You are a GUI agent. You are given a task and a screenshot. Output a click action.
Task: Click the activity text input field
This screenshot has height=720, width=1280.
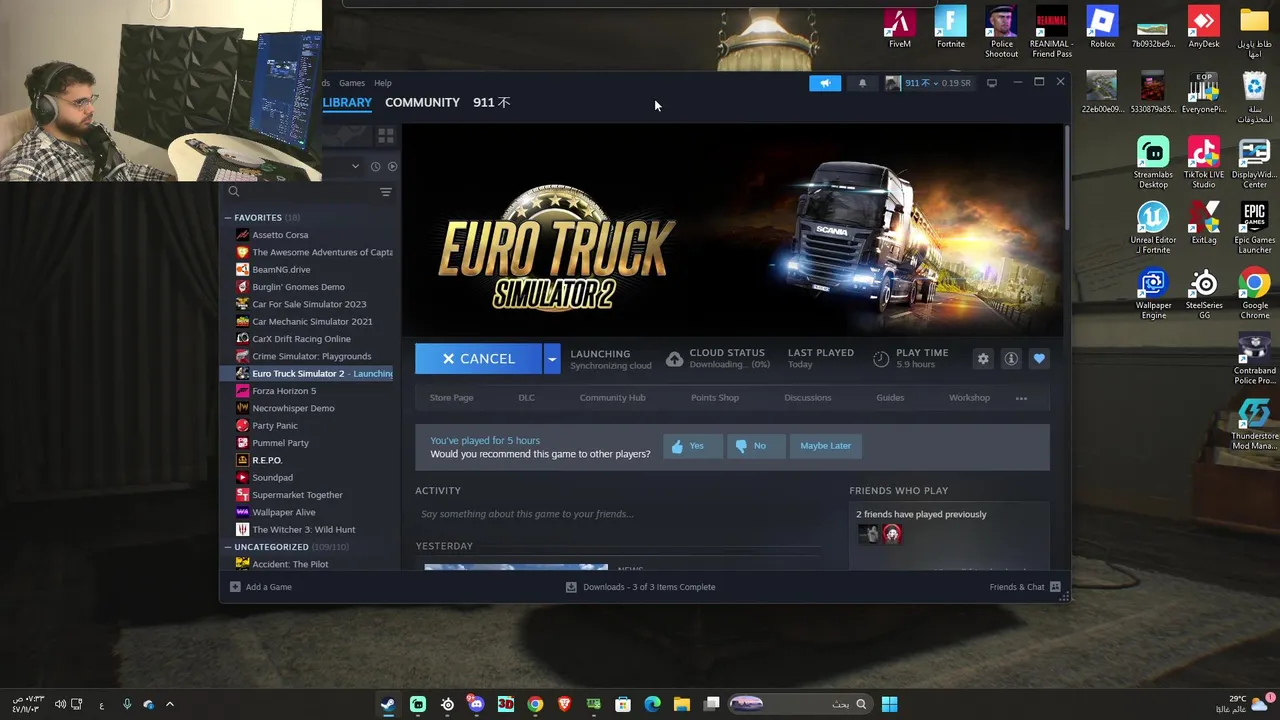pos(617,514)
